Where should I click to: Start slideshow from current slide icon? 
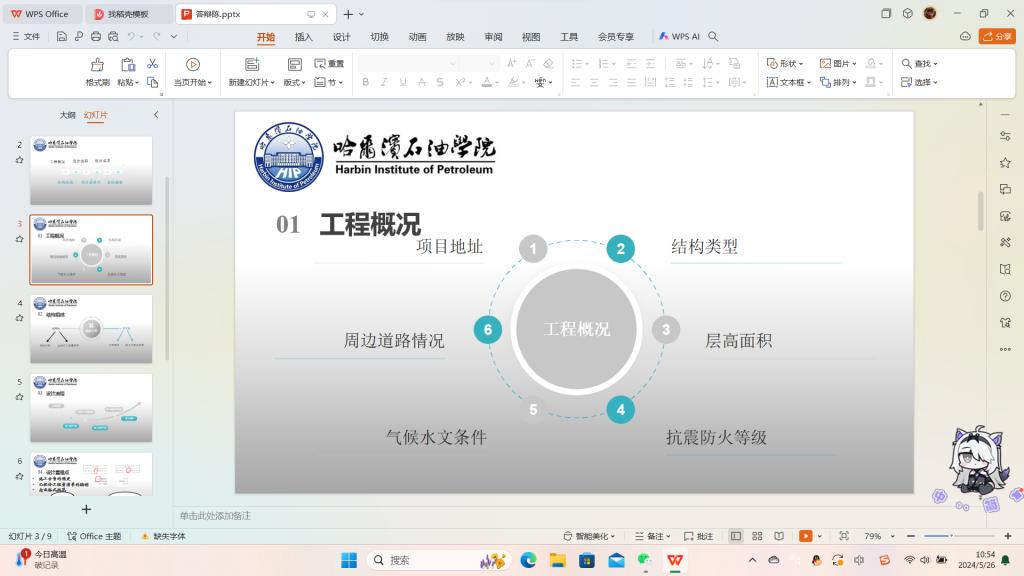[x=193, y=64]
